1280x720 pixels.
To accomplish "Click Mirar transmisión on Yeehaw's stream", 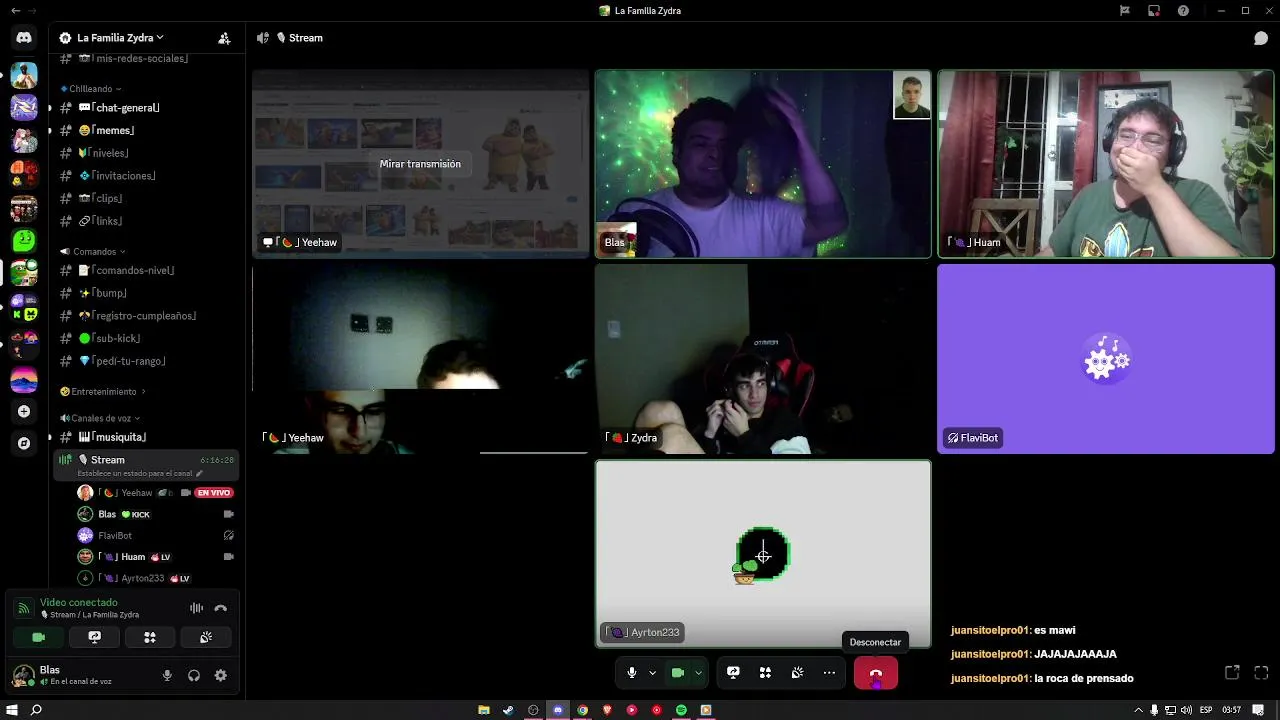I will [x=420, y=164].
